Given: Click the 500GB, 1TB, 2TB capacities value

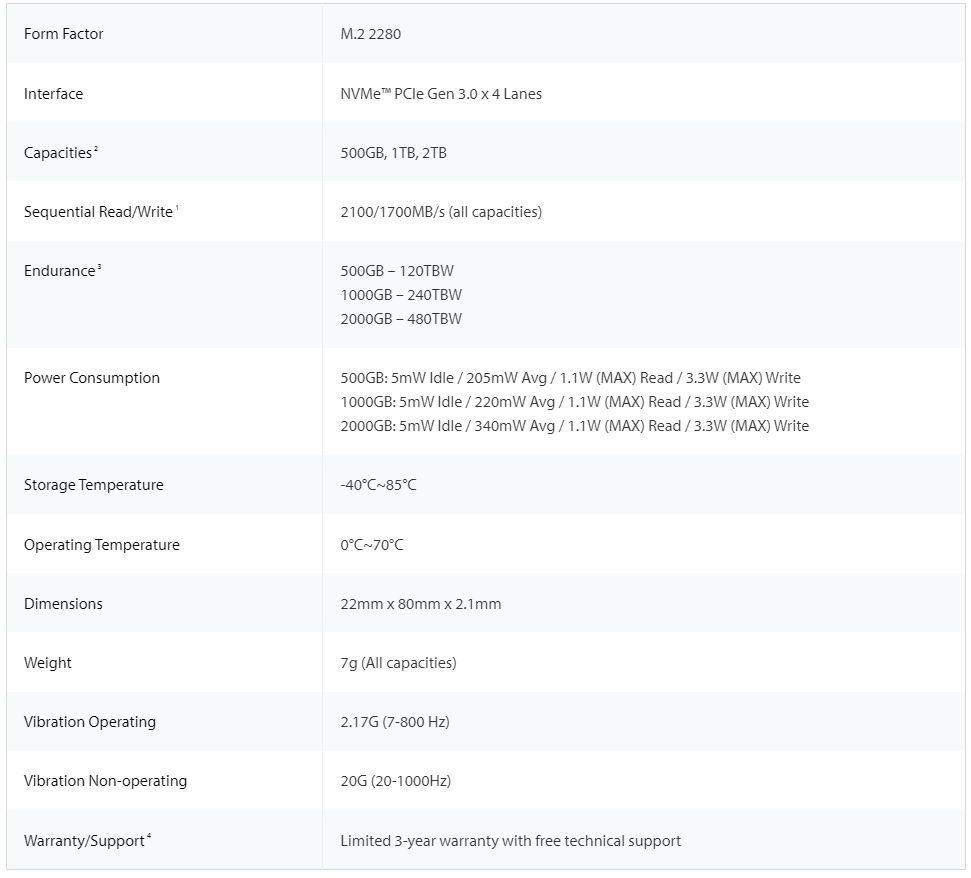Looking at the screenshot, I should point(393,153).
